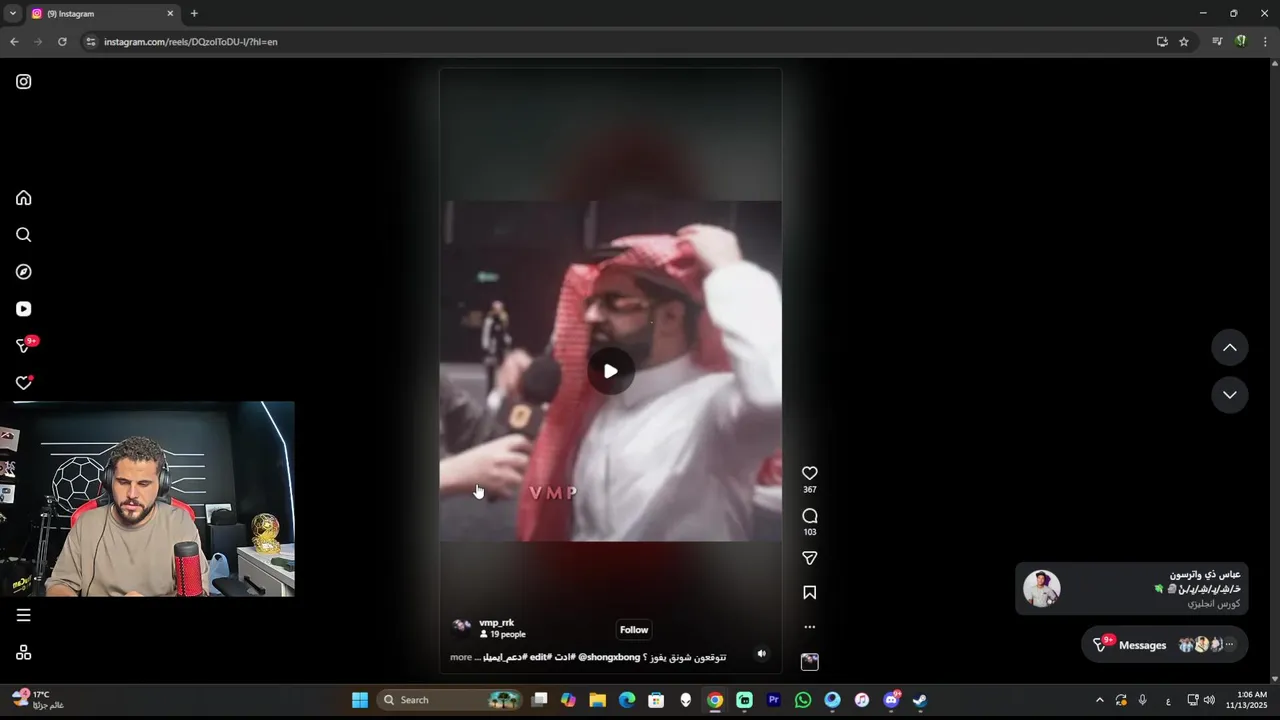Expand caption with 'more' link
Screen dimensions: 1280x720
(x=460, y=657)
